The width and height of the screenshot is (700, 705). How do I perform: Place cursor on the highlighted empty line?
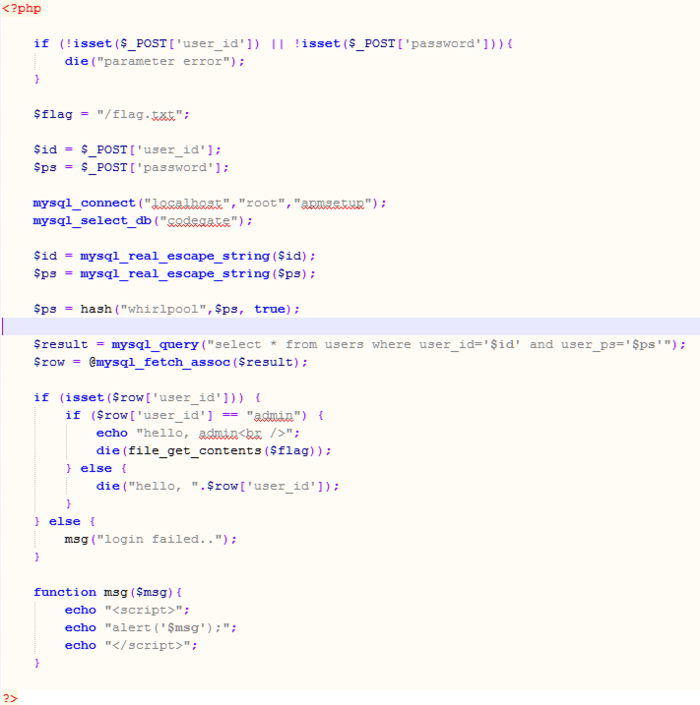click(350, 326)
